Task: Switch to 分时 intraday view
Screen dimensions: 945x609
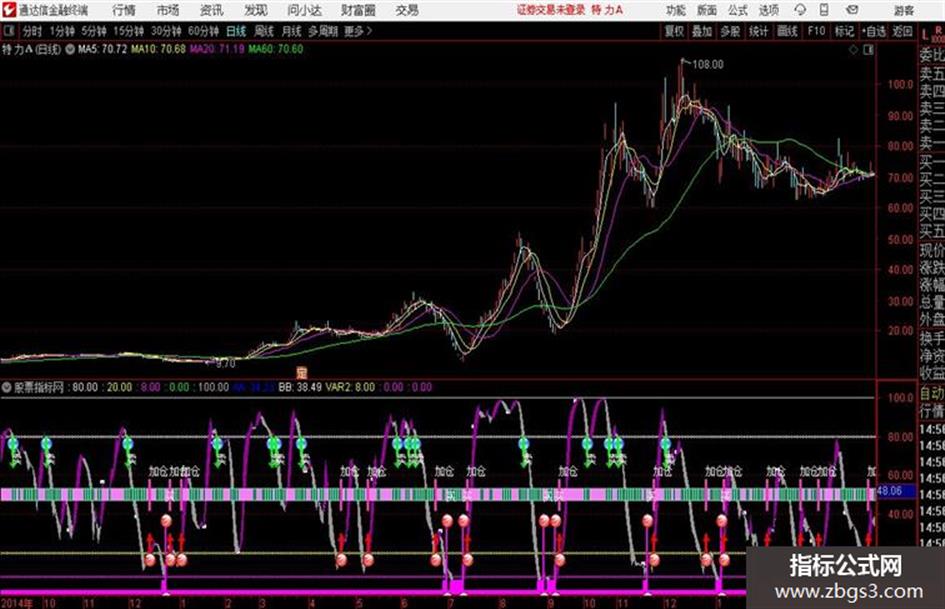Action: pyautogui.click(x=33, y=31)
